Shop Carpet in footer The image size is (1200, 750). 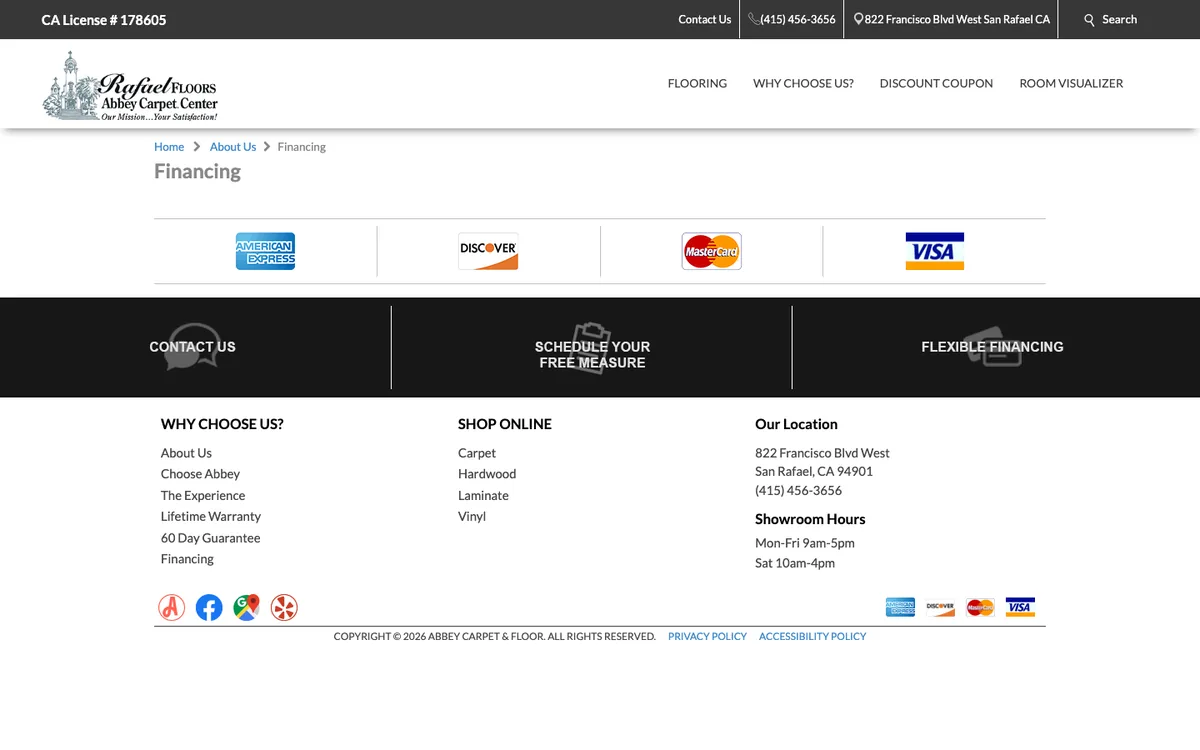coord(477,453)
